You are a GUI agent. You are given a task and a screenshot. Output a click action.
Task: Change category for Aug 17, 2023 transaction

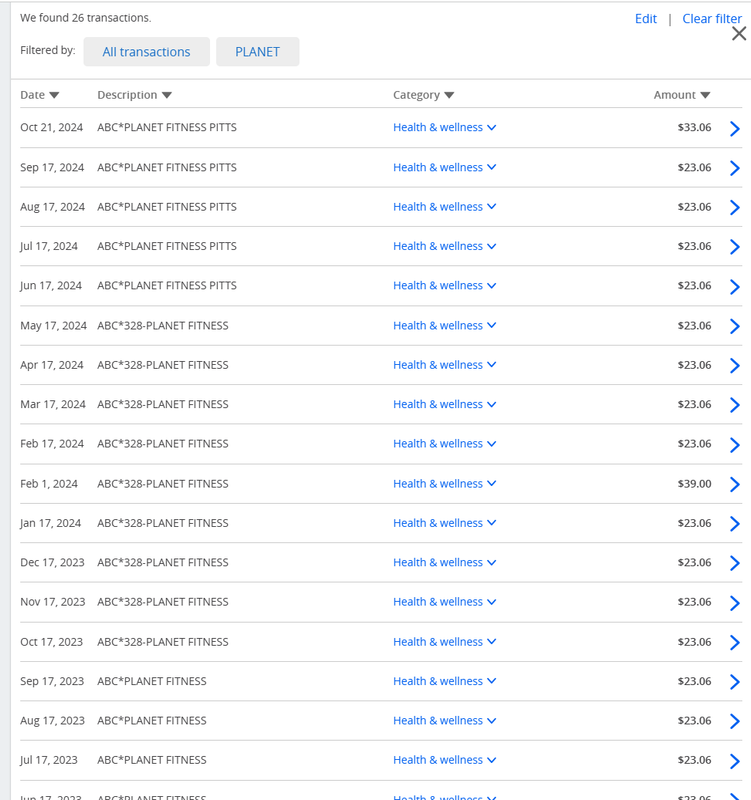(x=444, y=720)
